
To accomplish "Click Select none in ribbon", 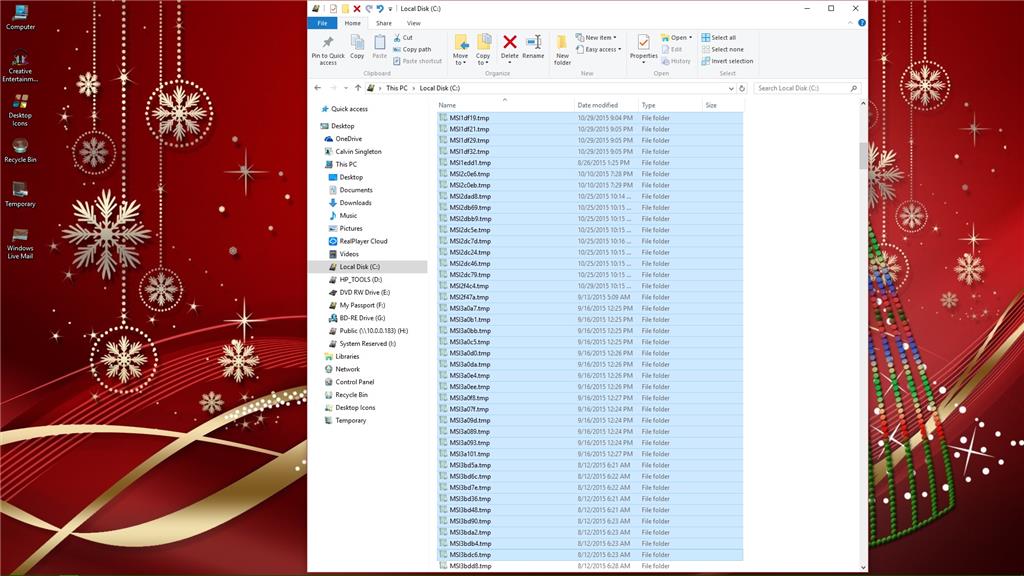I will point(722,50).
